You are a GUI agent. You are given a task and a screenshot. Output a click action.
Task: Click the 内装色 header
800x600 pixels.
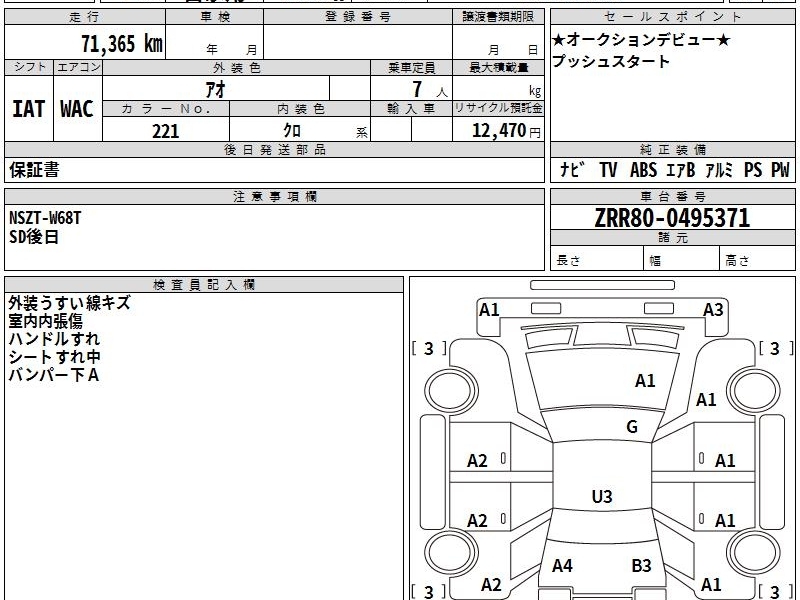(x=300, y=109)
